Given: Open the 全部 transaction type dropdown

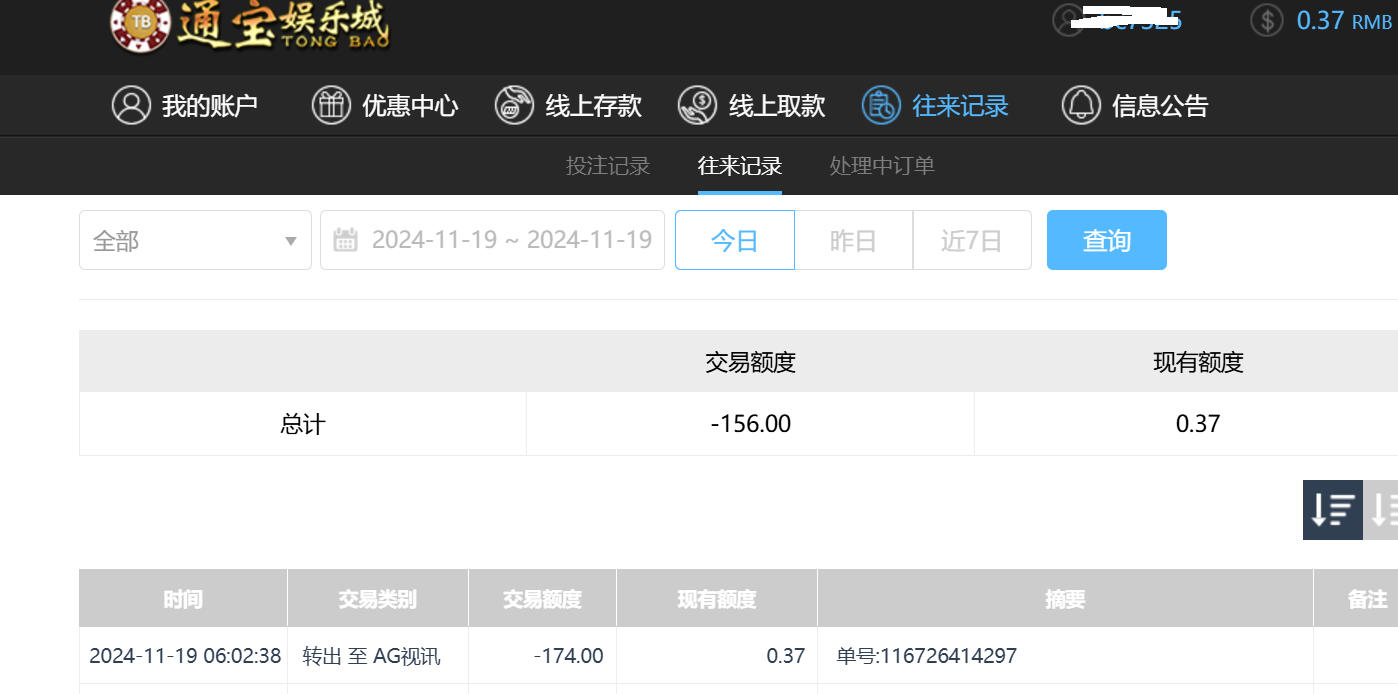Looking at the screenshot, I should tap(195, 240).
